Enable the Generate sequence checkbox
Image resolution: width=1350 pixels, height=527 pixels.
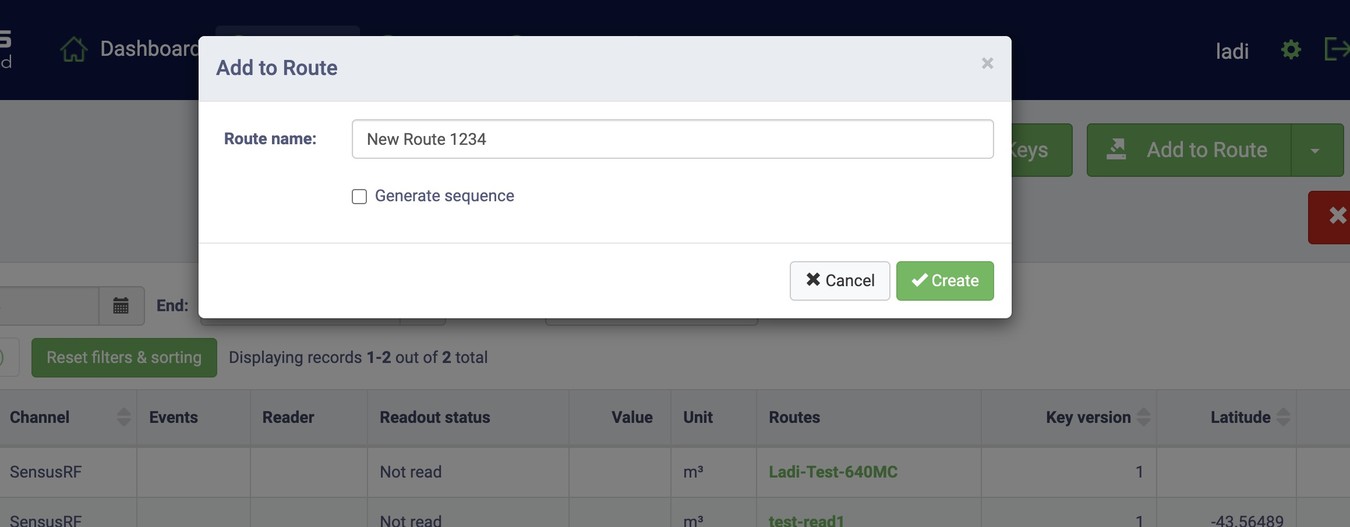pyautogui.click(x=359, y=196)
